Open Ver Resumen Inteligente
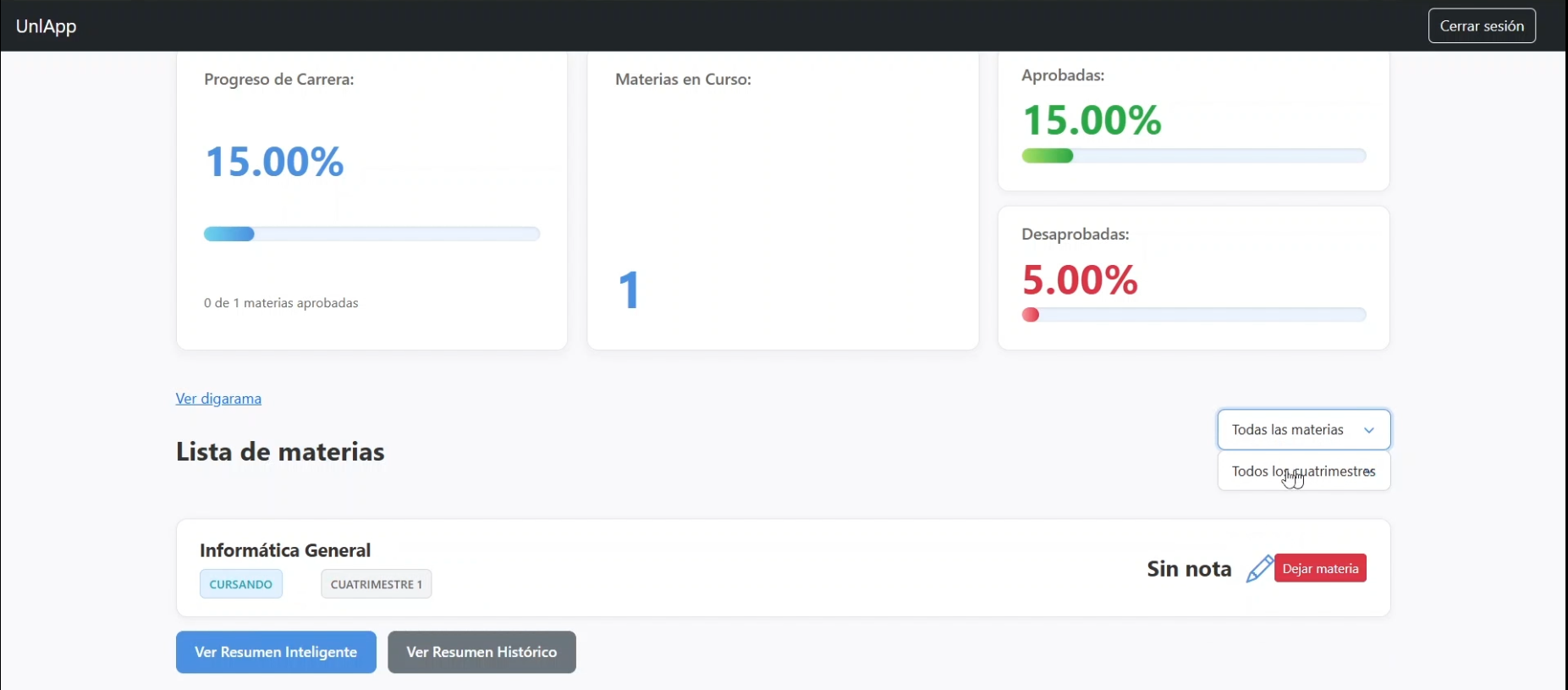Viewport: 1568px width, 690px height. tap(276, 652)
